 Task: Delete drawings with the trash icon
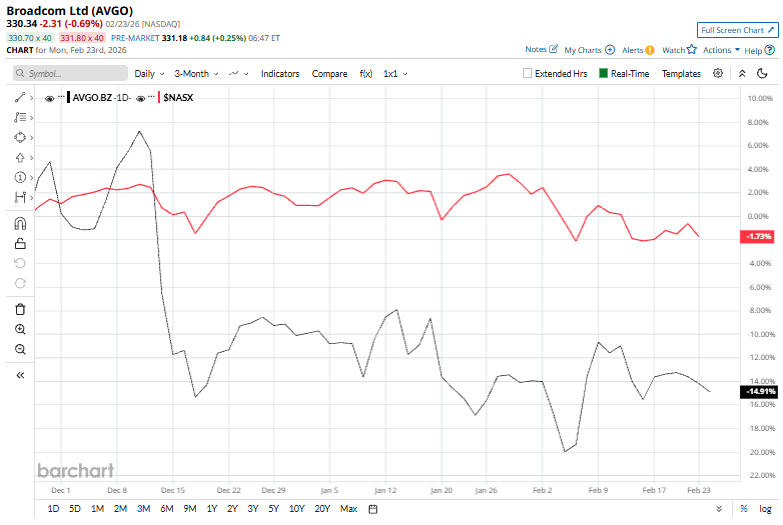click(20, 309)
